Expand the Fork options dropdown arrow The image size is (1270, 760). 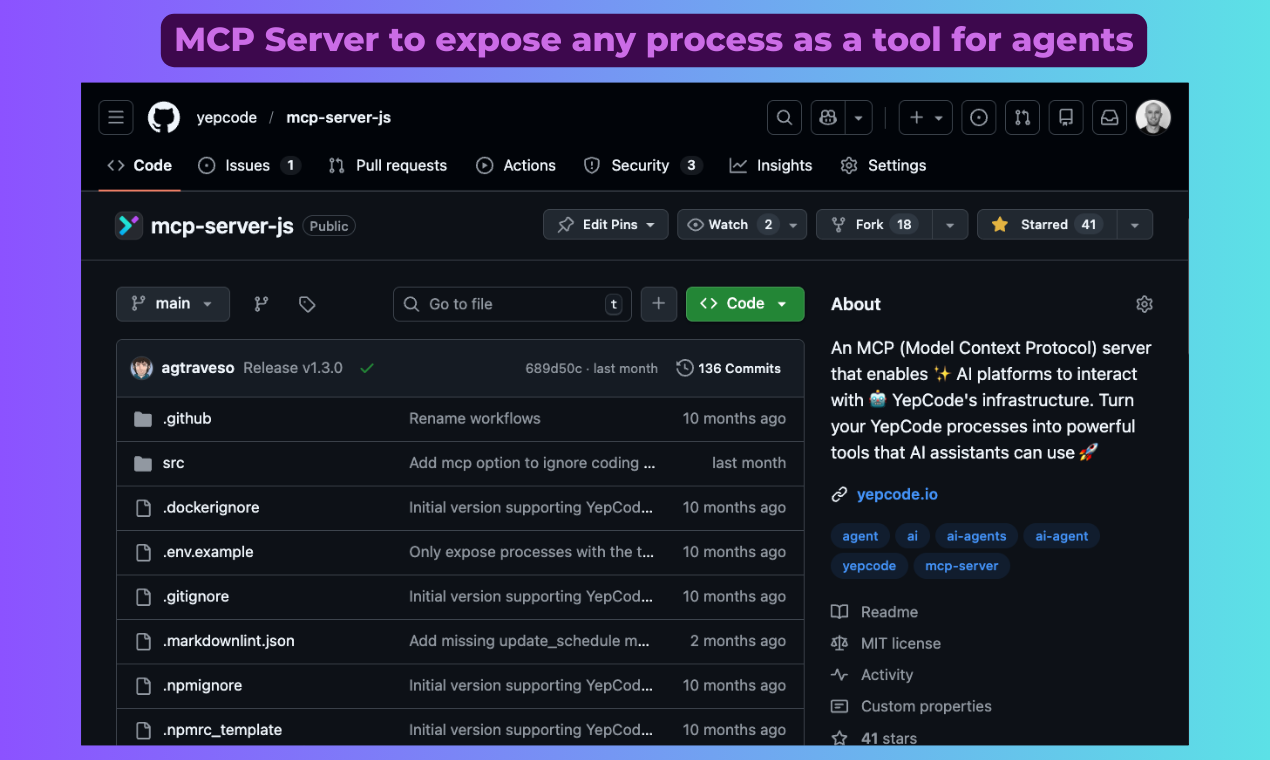click(949, 224)
